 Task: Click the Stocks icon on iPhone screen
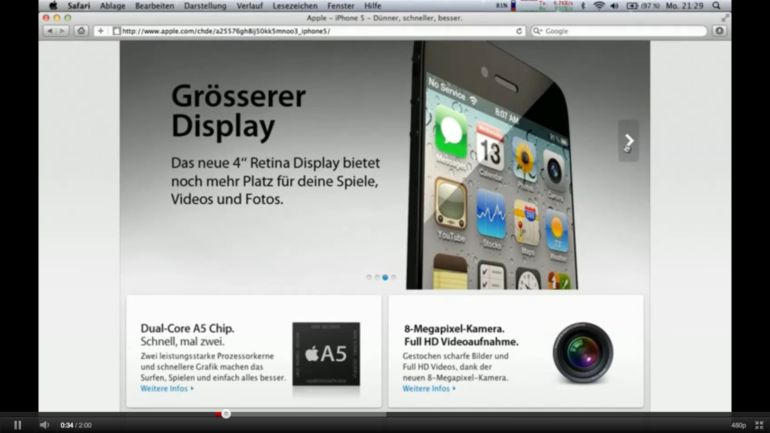(x=491, y=216)
